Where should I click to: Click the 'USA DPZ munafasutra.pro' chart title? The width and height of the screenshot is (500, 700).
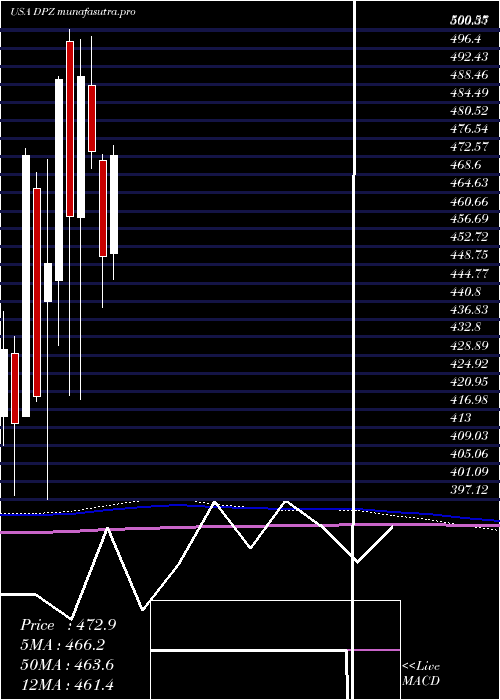click(x=73, y=12)
